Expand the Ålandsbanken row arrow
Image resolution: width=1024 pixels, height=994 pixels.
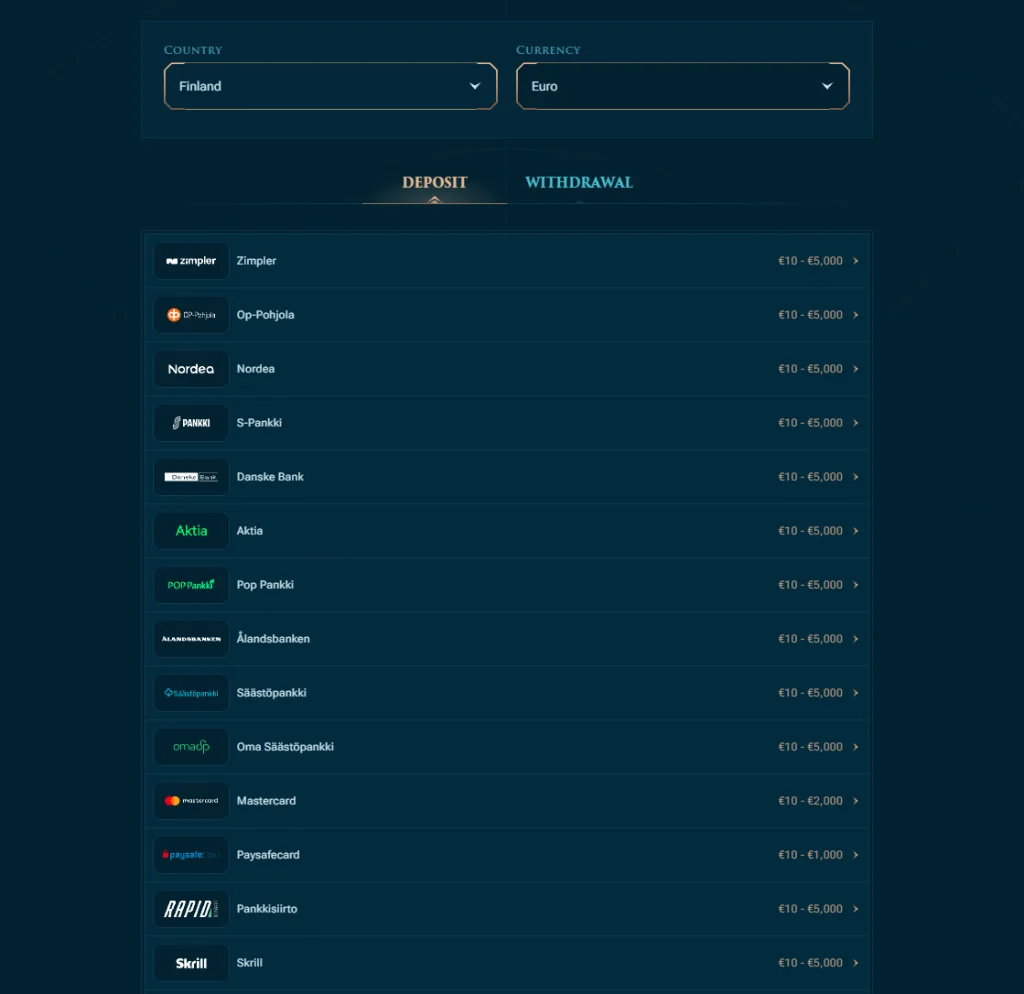(x=855, y=639)
